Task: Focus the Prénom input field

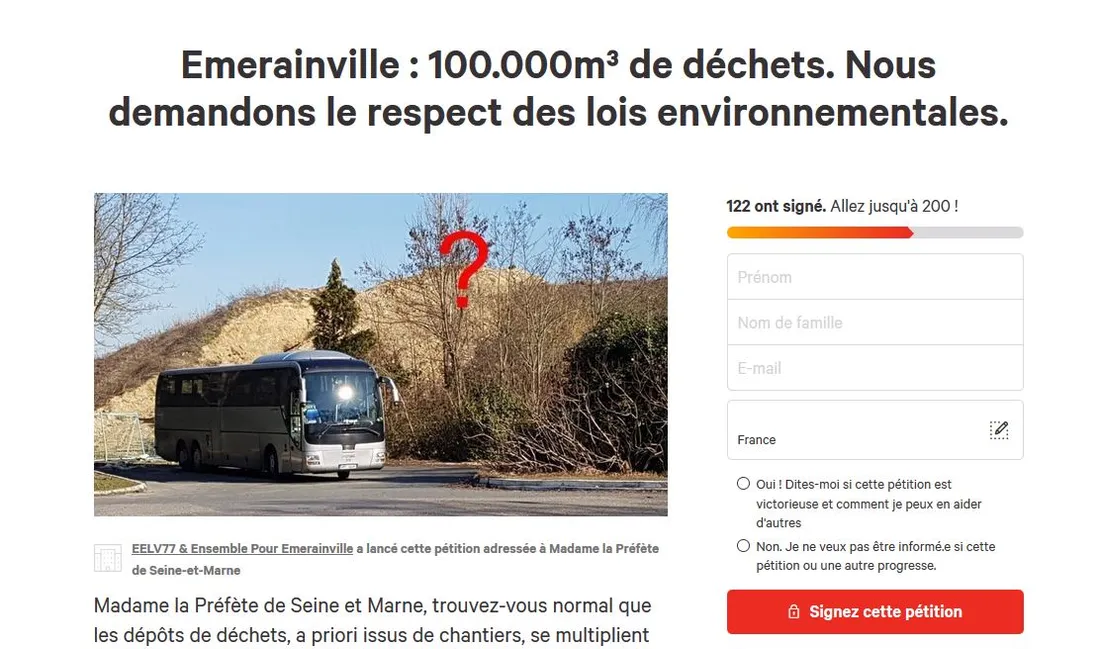Action: click(874, 277)
